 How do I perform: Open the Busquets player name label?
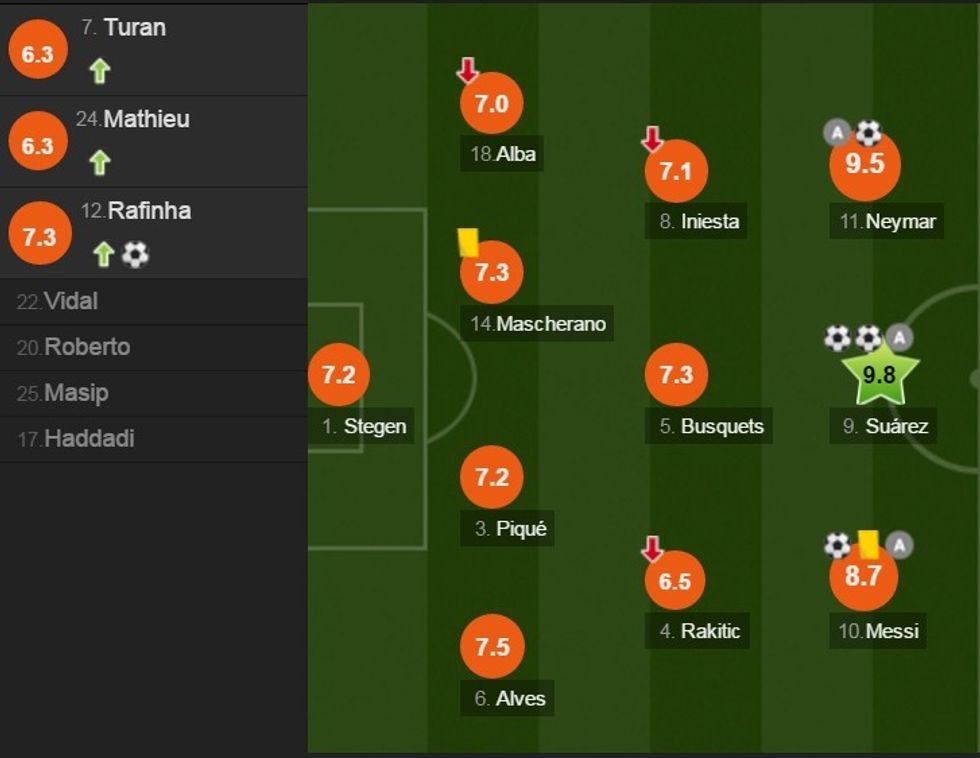tap(721, 426)
